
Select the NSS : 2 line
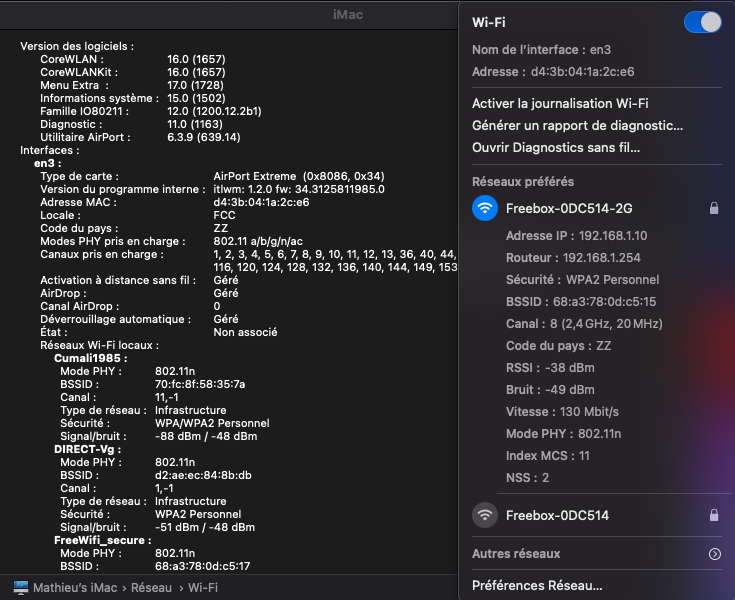tap(527, 478)
